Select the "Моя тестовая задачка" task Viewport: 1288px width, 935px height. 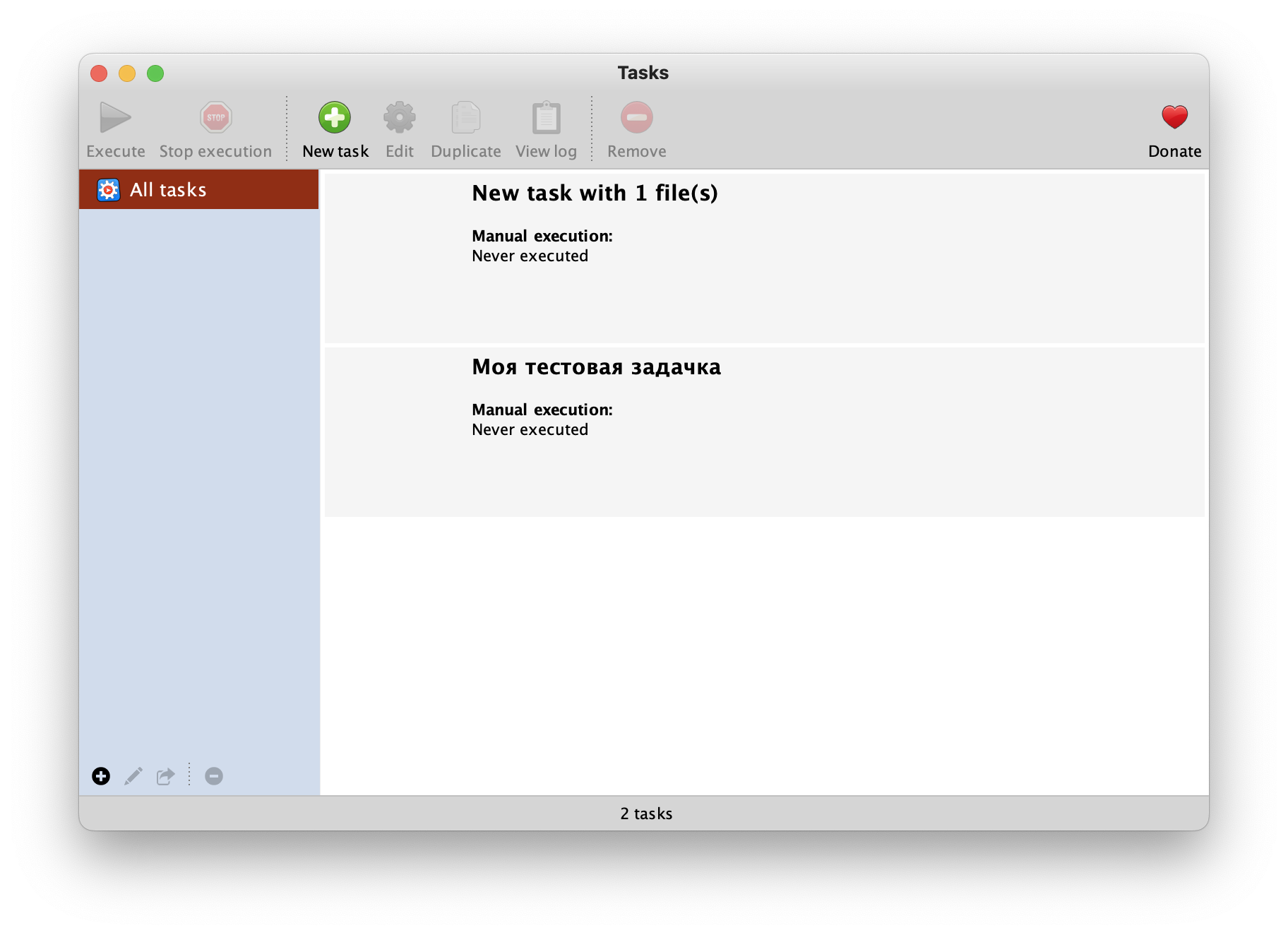point(765,431)
